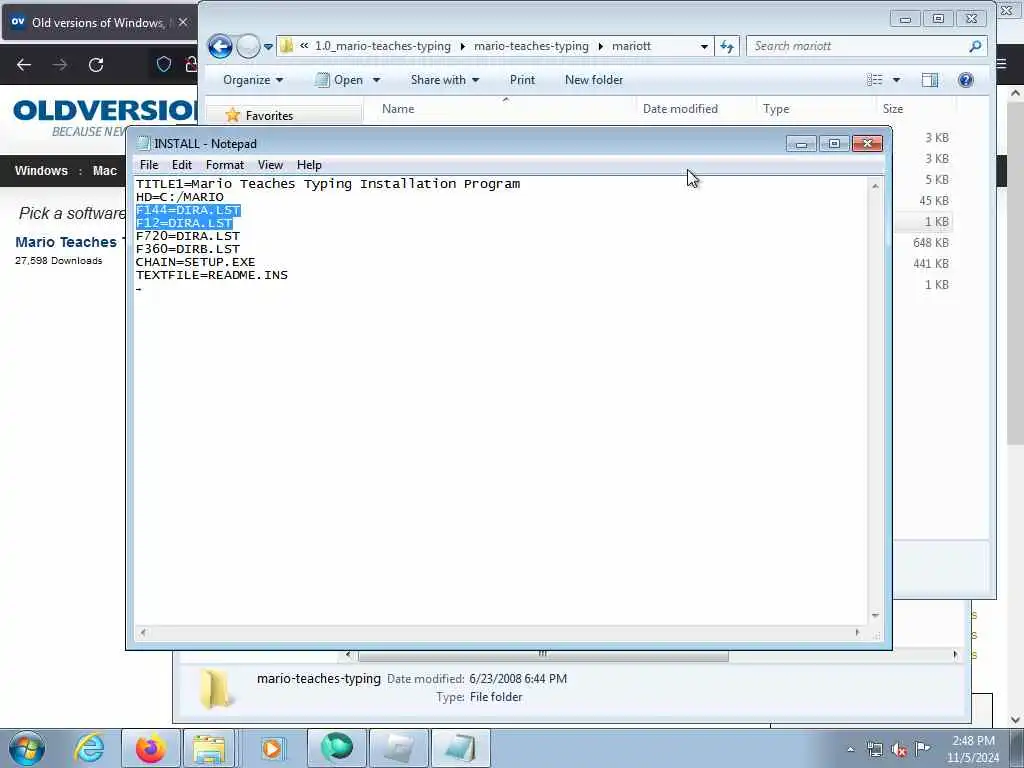Viewport: 1024px width, 768px height.
Task: Open the File menu in Notepad
Action: [149, 165]
